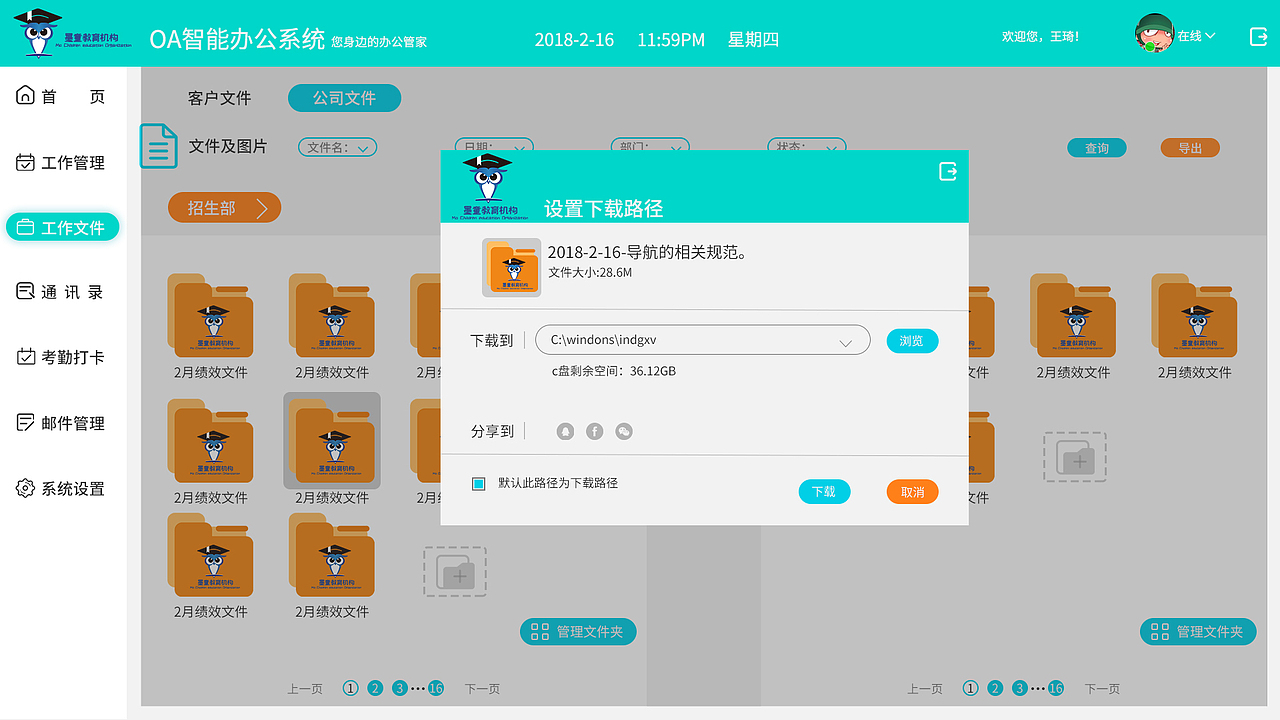Jump to page 16 in pagination
Viewport: 1280px width, 720px height.
tap(436, 688)
